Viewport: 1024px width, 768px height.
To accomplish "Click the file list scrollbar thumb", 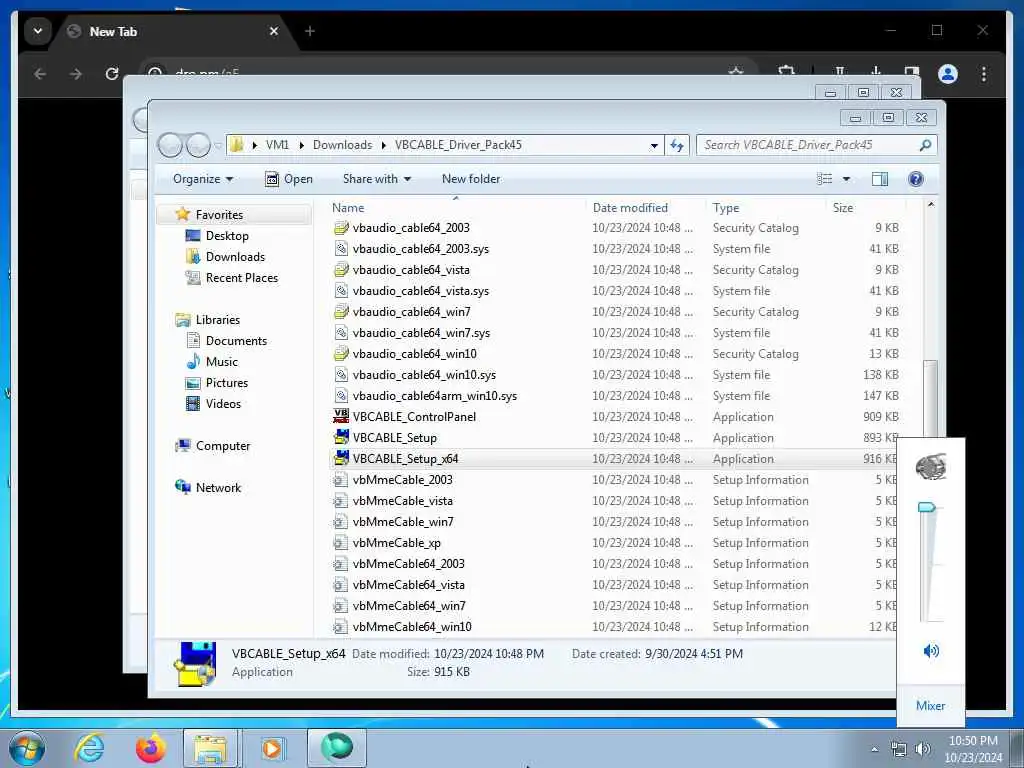I will pyautogui.click(x=931, y=399).
